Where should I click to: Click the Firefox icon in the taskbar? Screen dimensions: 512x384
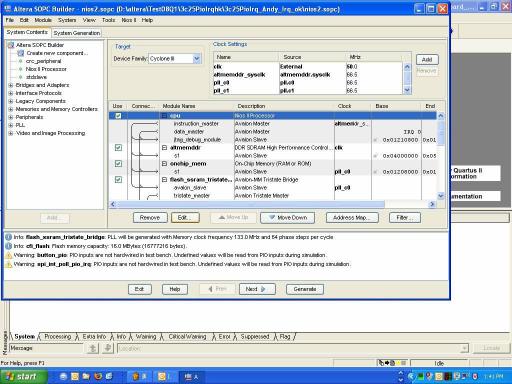tap(98, 376)
